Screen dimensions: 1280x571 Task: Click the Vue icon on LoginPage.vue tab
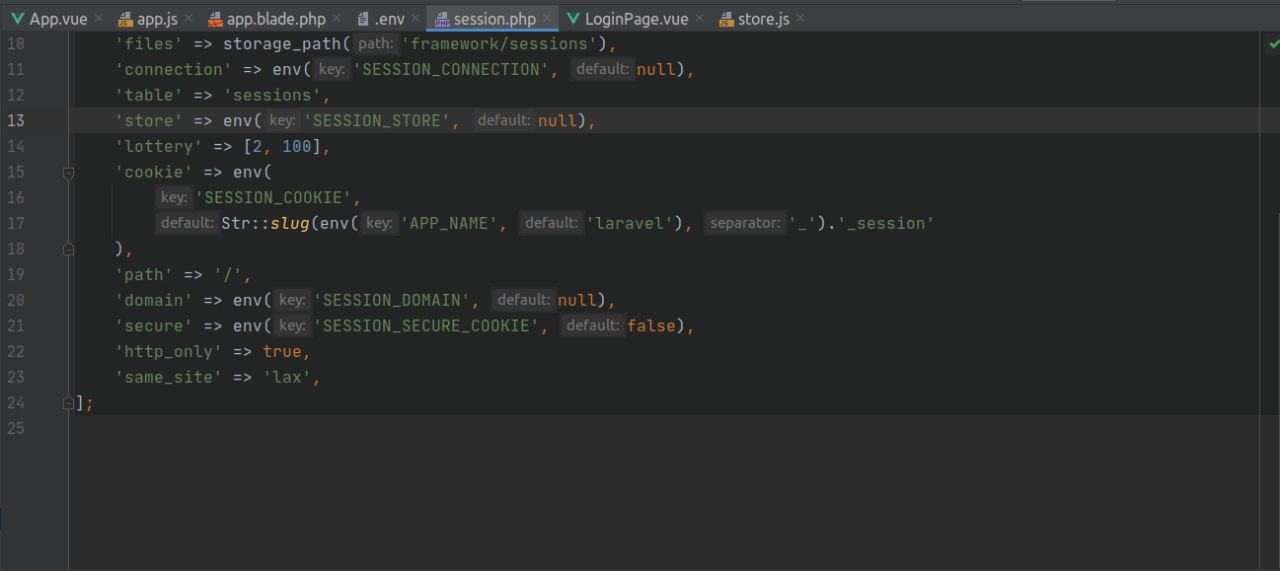coord(573,19)
